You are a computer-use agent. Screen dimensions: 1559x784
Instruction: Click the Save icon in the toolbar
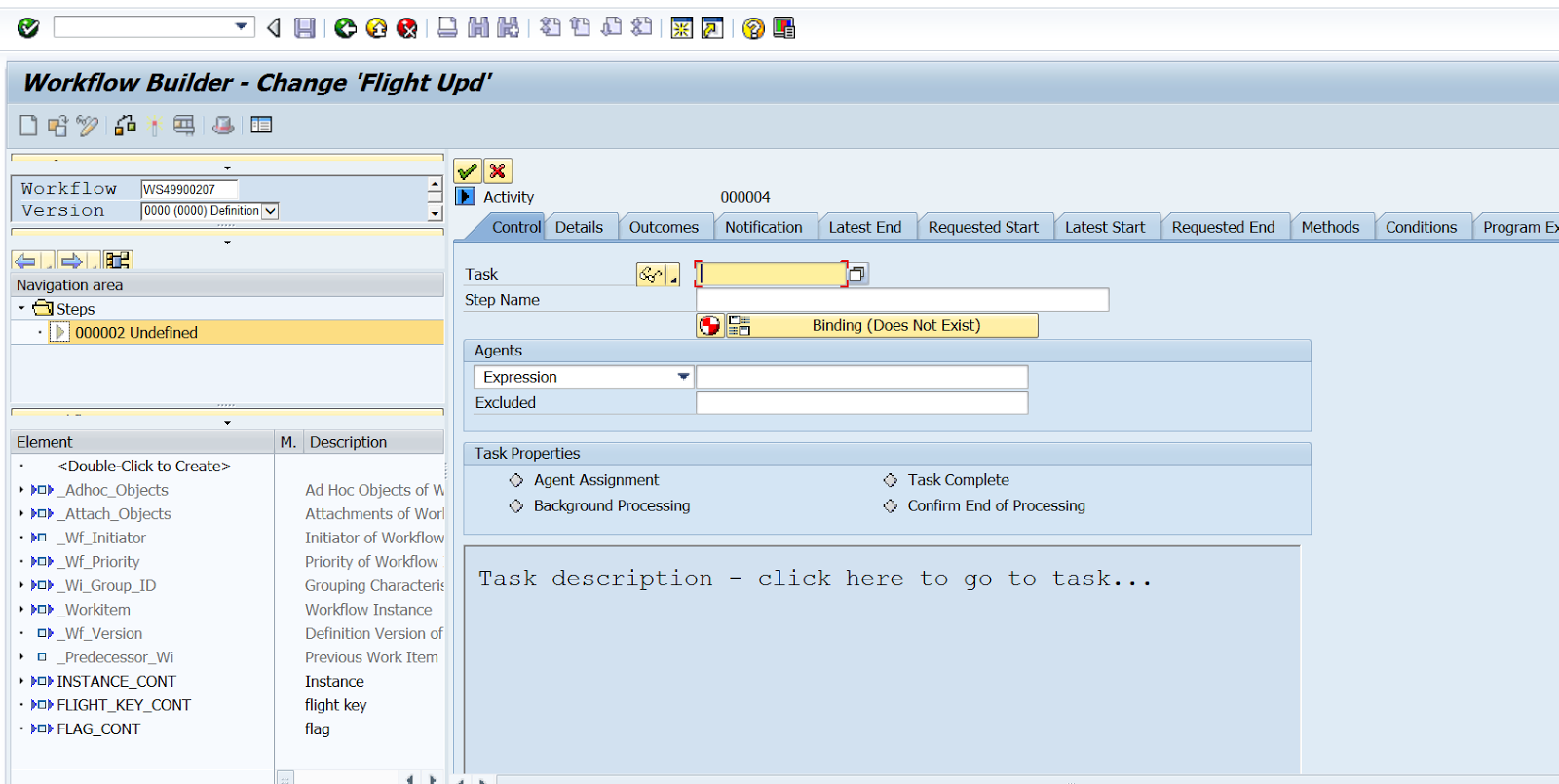[x=305, y=28]
